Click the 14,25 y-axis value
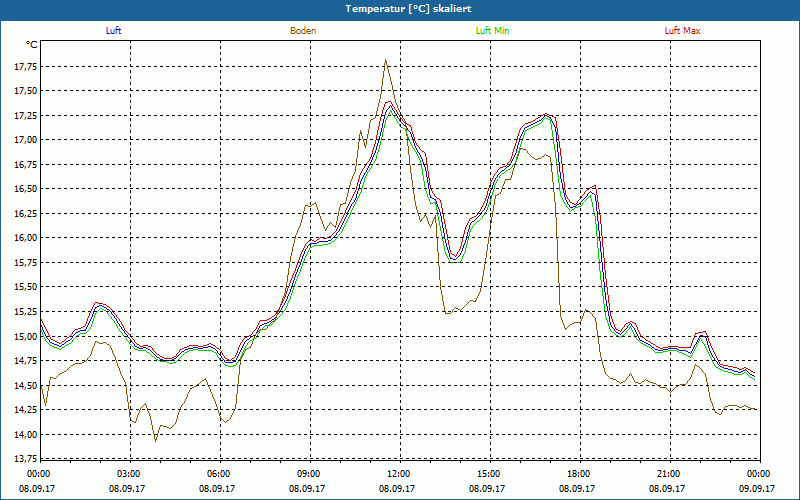Screen dimensions: 800x500 pos(26,410)
